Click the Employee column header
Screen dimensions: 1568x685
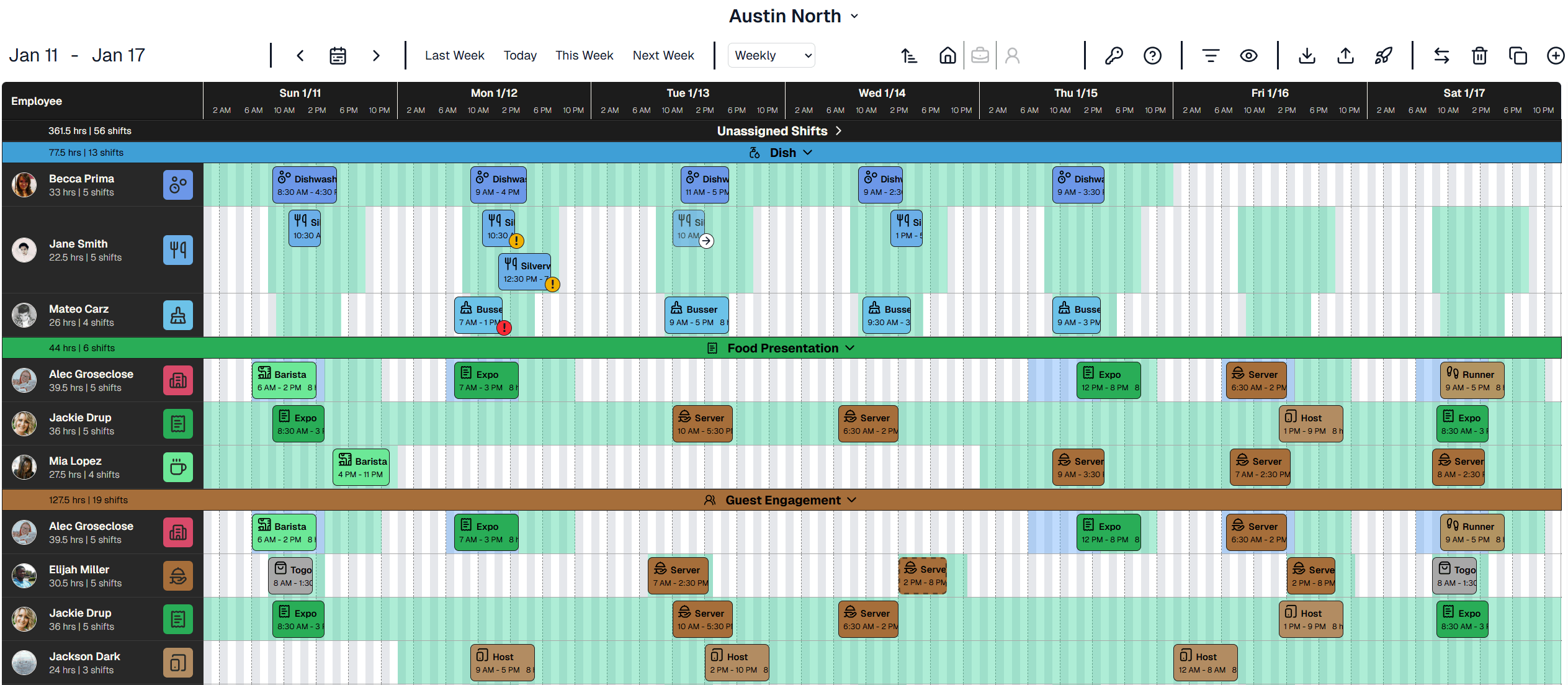coord(37,101)
